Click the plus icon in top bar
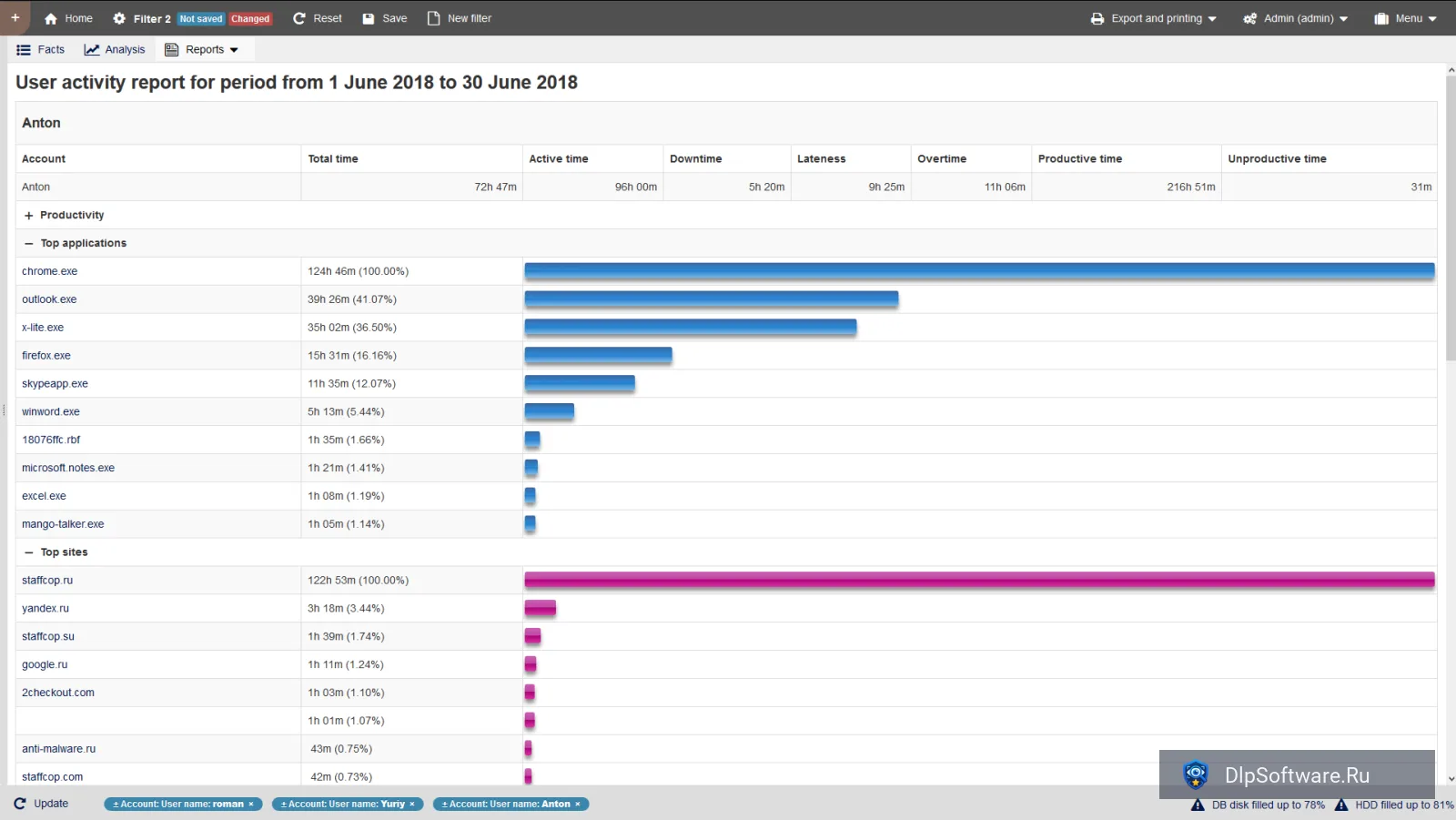The width and height of the screenshot is (1456, 820). click(15, 17)
